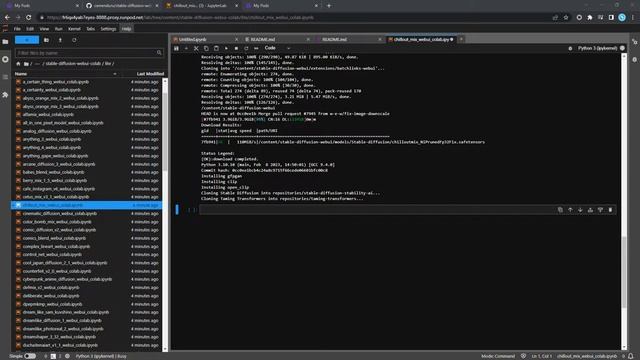Reload the browser page
This screenshot has height=360, width=640.
pos(28,18)
